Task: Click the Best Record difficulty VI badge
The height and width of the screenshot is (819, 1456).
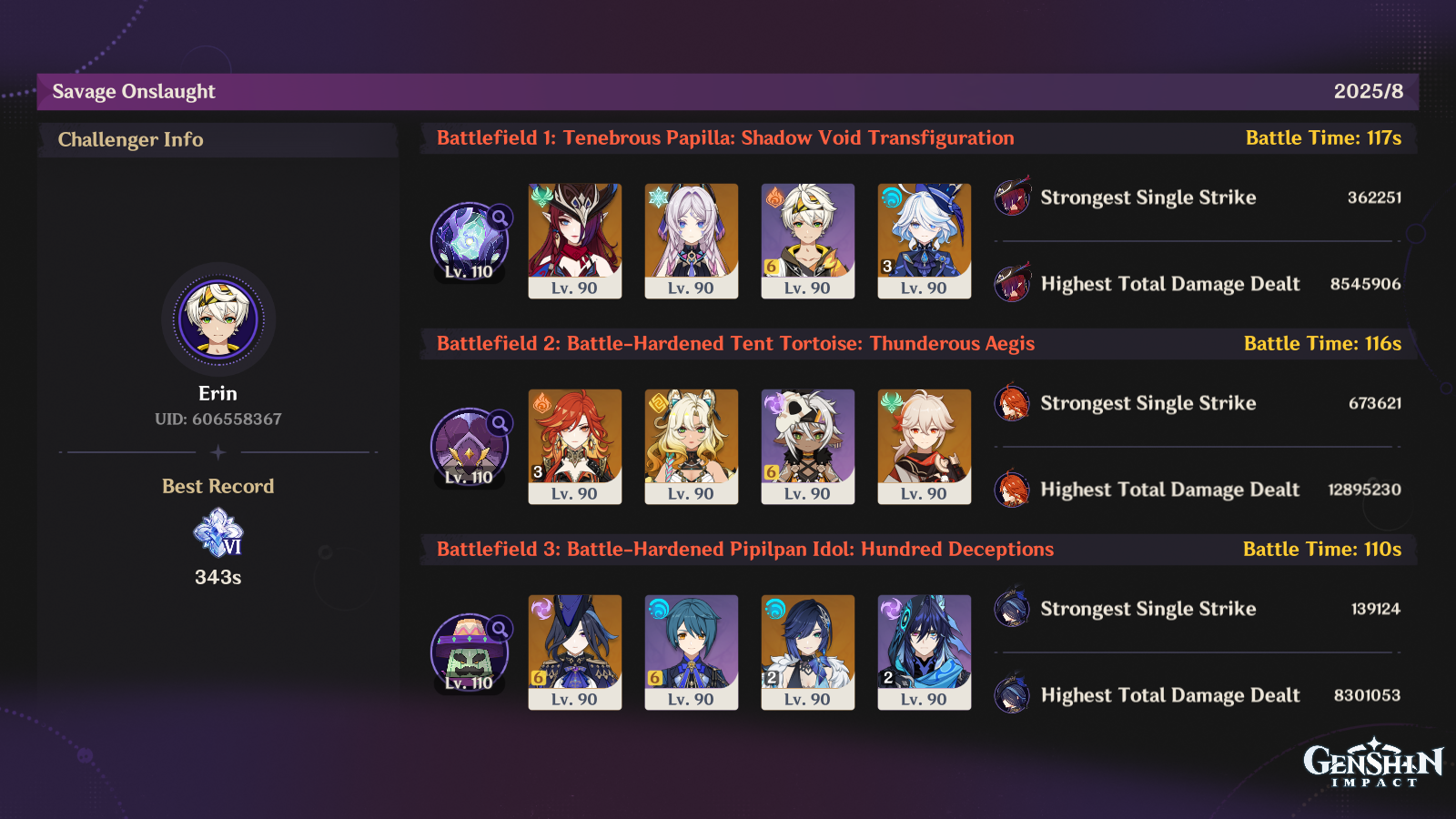Action: tap(218, 532)
